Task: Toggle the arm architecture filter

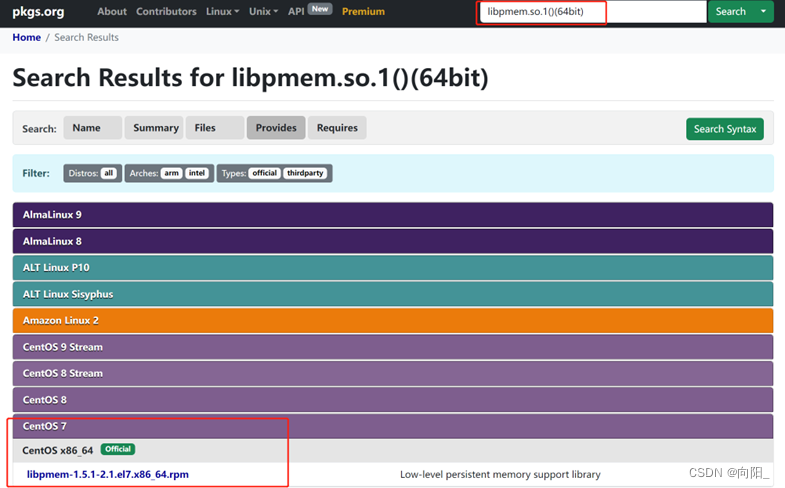Action: coord(171,173)
